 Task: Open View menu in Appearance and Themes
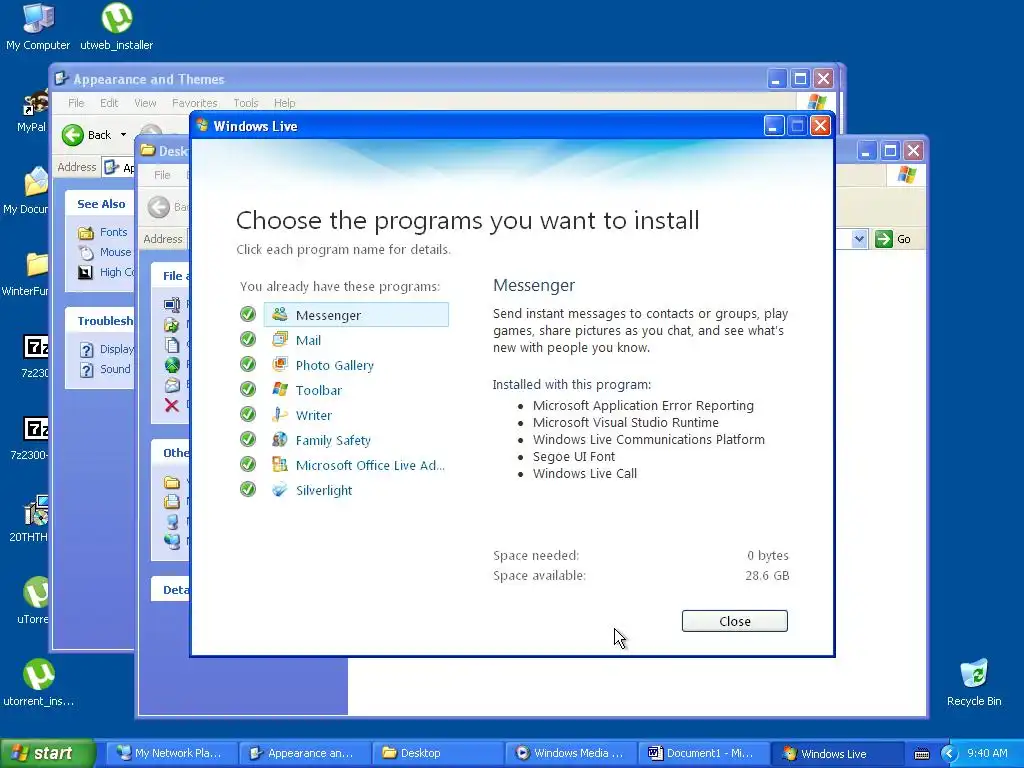(145, 103)
